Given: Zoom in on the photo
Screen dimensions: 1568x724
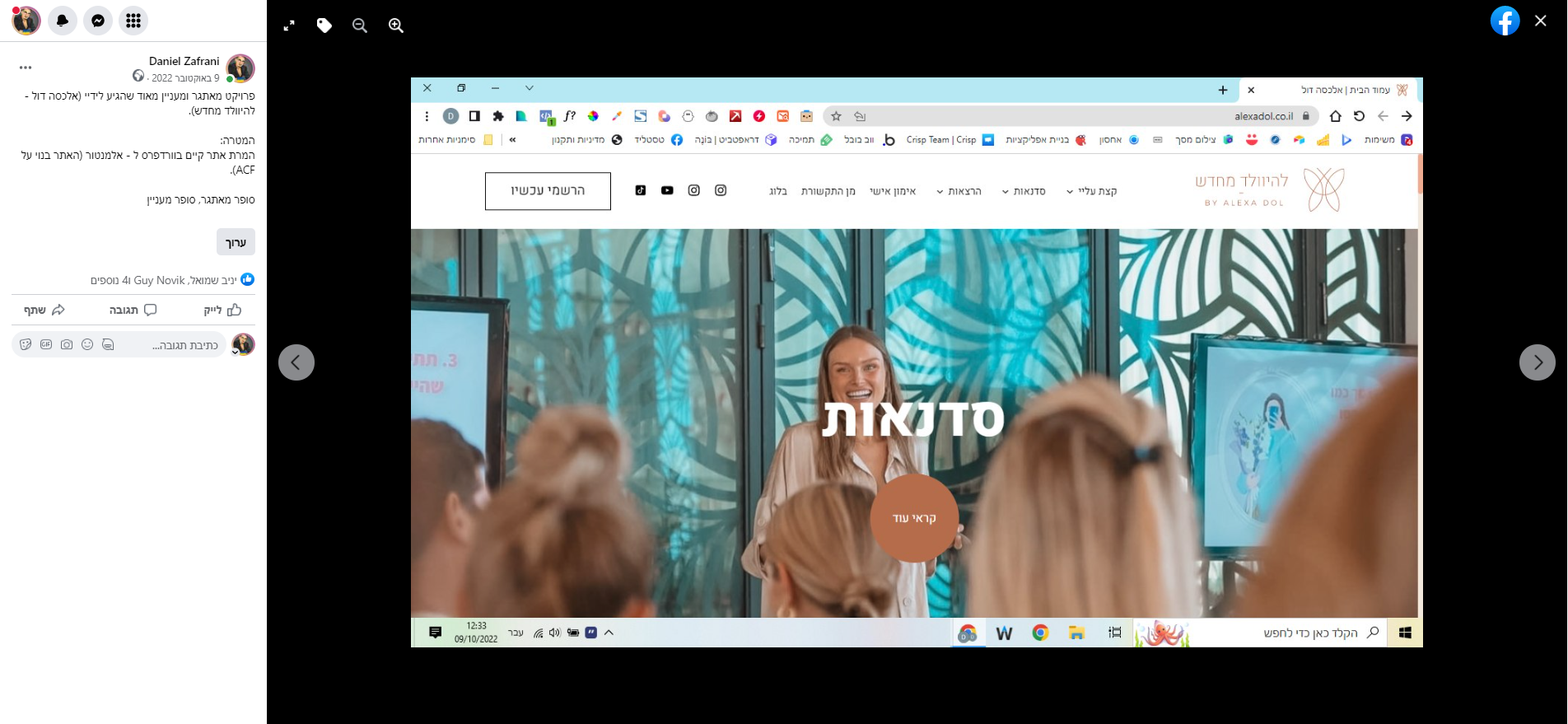Looking at the screenshot, I should pos(396,26).
